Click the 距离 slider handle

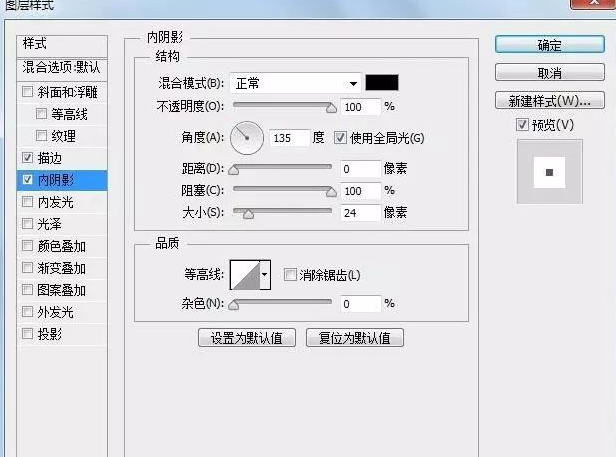[234, 170]
